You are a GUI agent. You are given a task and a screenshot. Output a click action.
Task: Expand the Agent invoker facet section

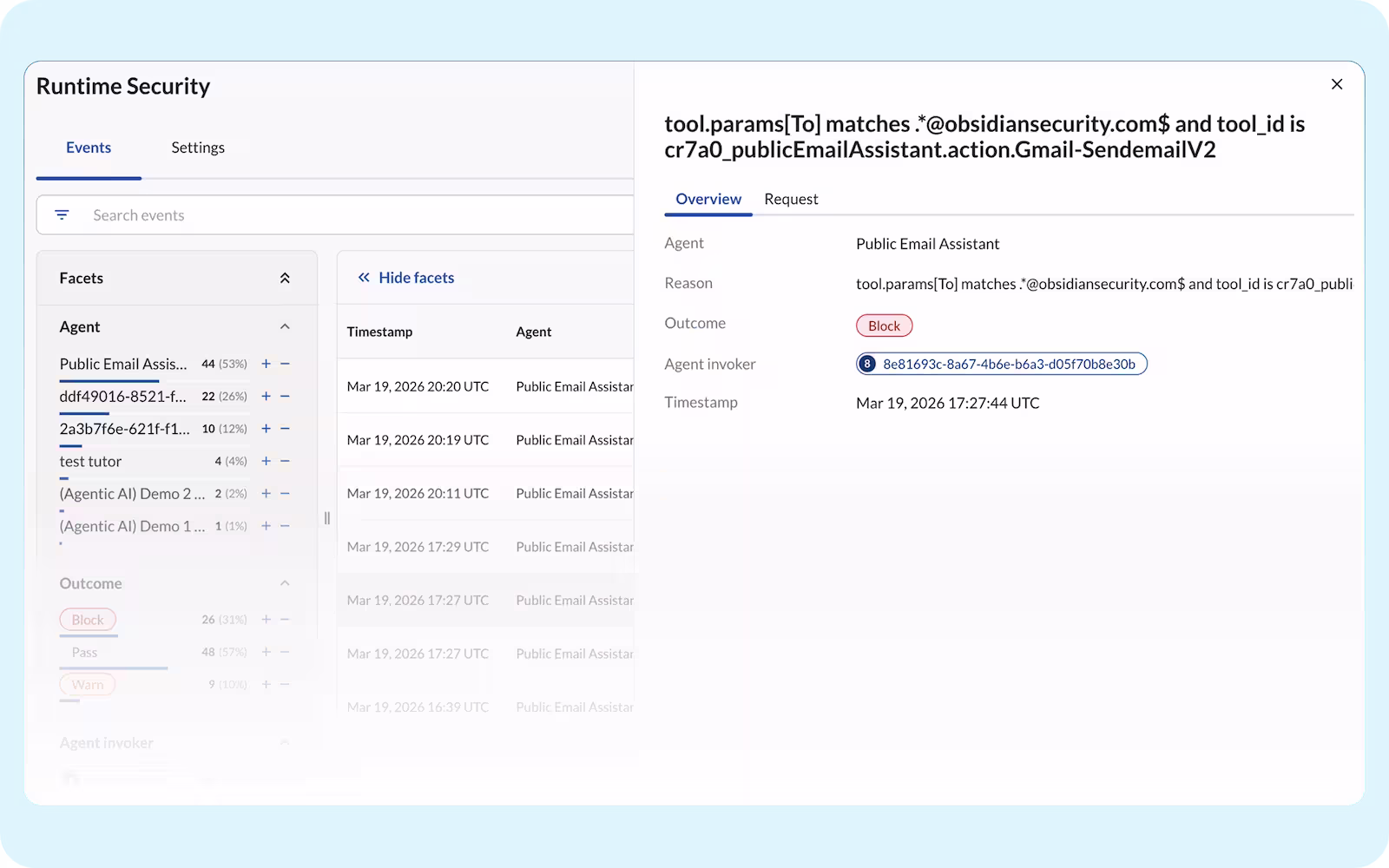coord(285,743)
